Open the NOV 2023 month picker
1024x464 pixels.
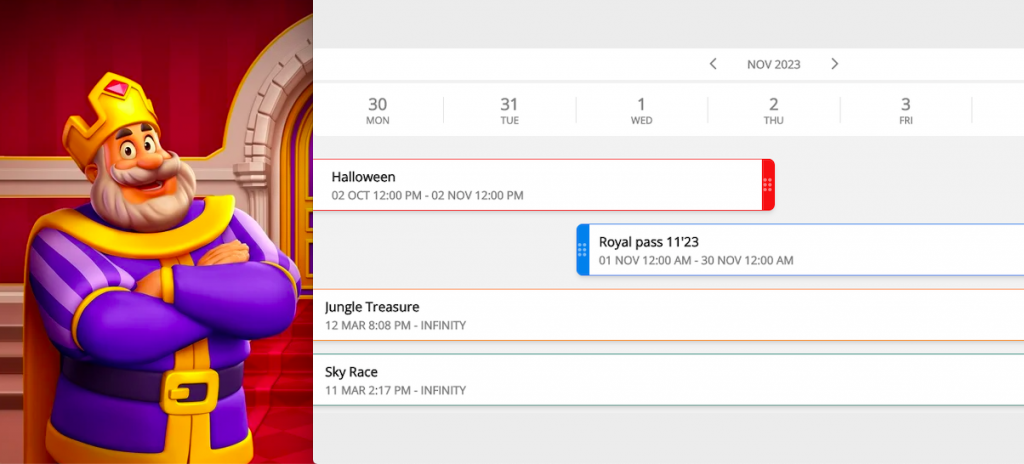[773, 64]
